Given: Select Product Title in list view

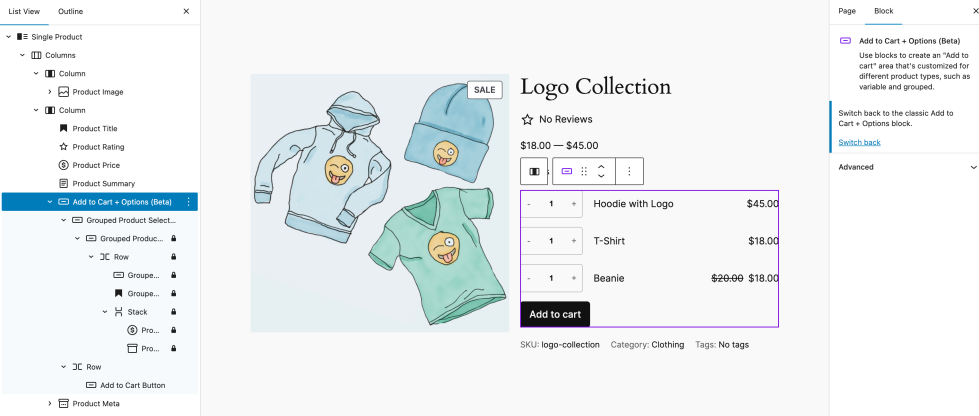Looking at the screenshot, I should 95,129.
